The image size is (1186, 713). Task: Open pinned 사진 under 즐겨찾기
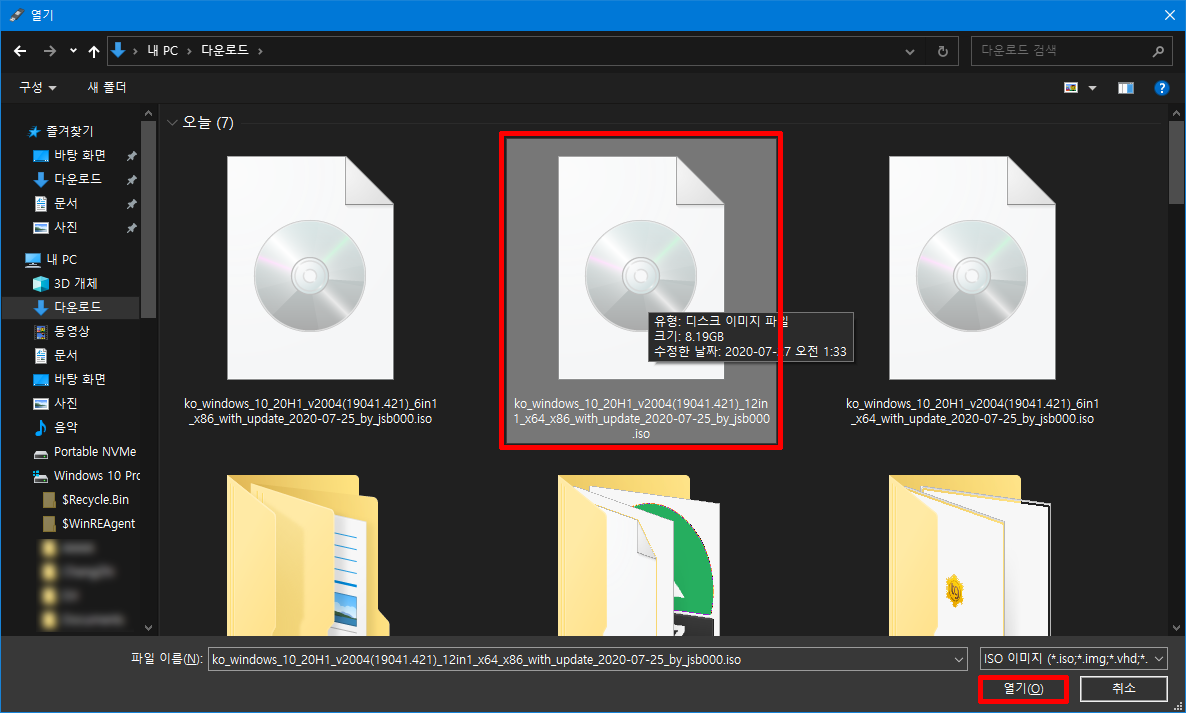(65, 228)
